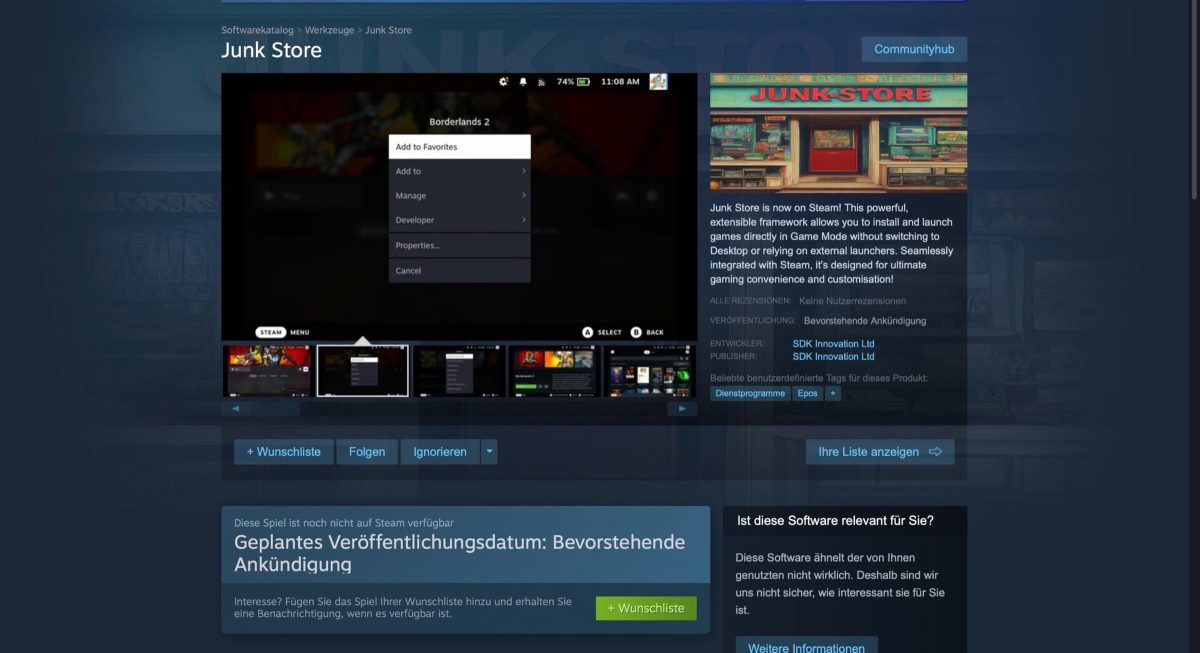
Task: Click the large 'Junk Store' page title
Action: (x=272, y=50)
